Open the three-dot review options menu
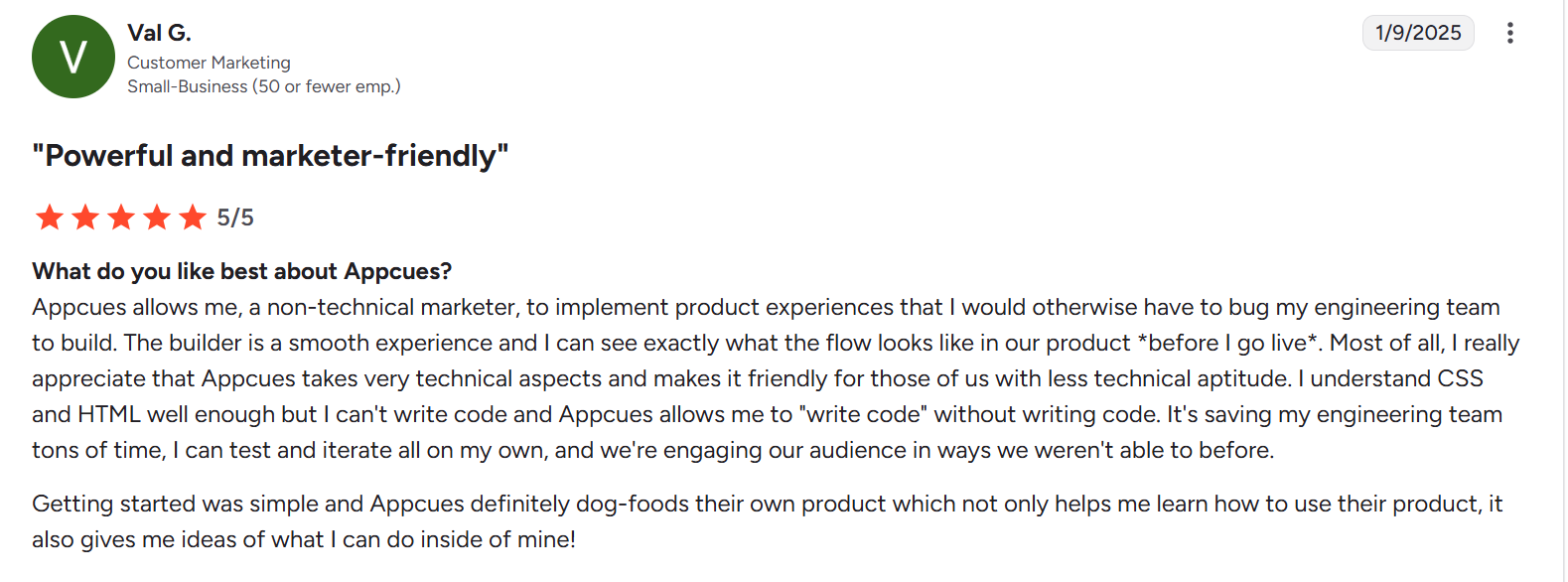This screenshot has height=582, width=1568. (x=1509, y=33)
